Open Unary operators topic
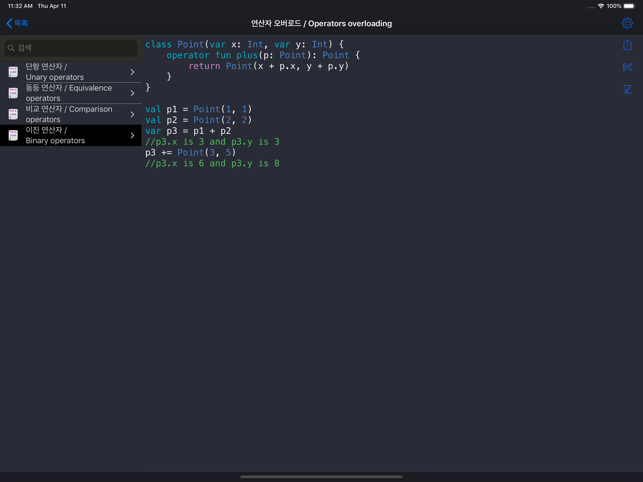 coord(71,72)
